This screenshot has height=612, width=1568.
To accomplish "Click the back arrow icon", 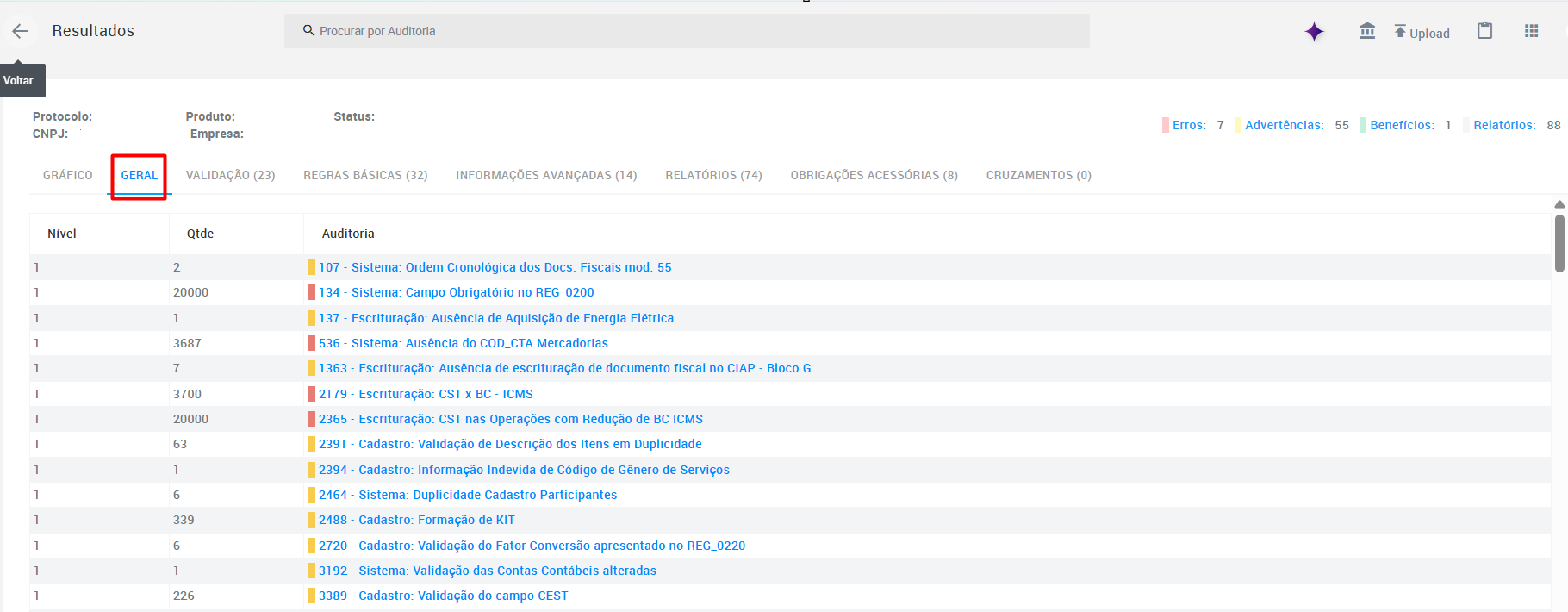I will coord(20,31).
